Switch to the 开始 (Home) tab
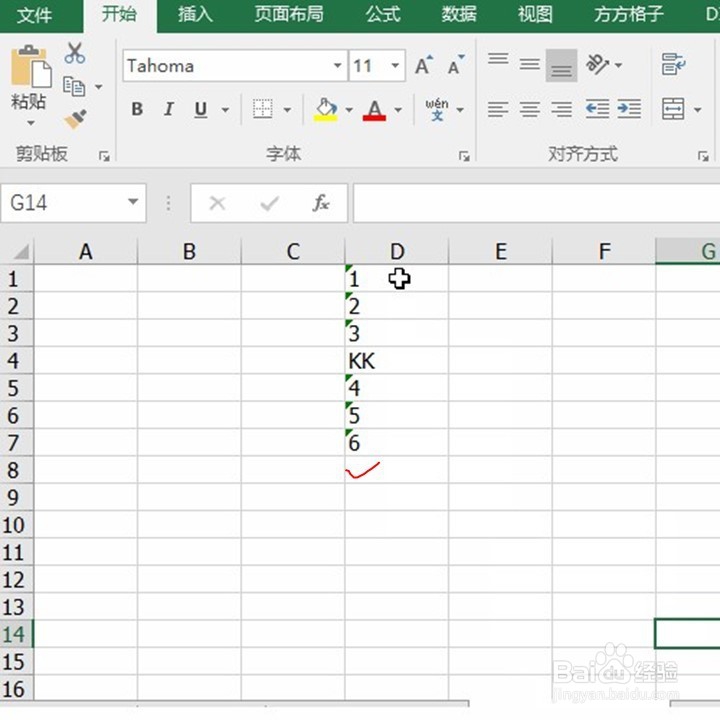The width and height of the screenshot is (720, 720). tap(120, 14)
